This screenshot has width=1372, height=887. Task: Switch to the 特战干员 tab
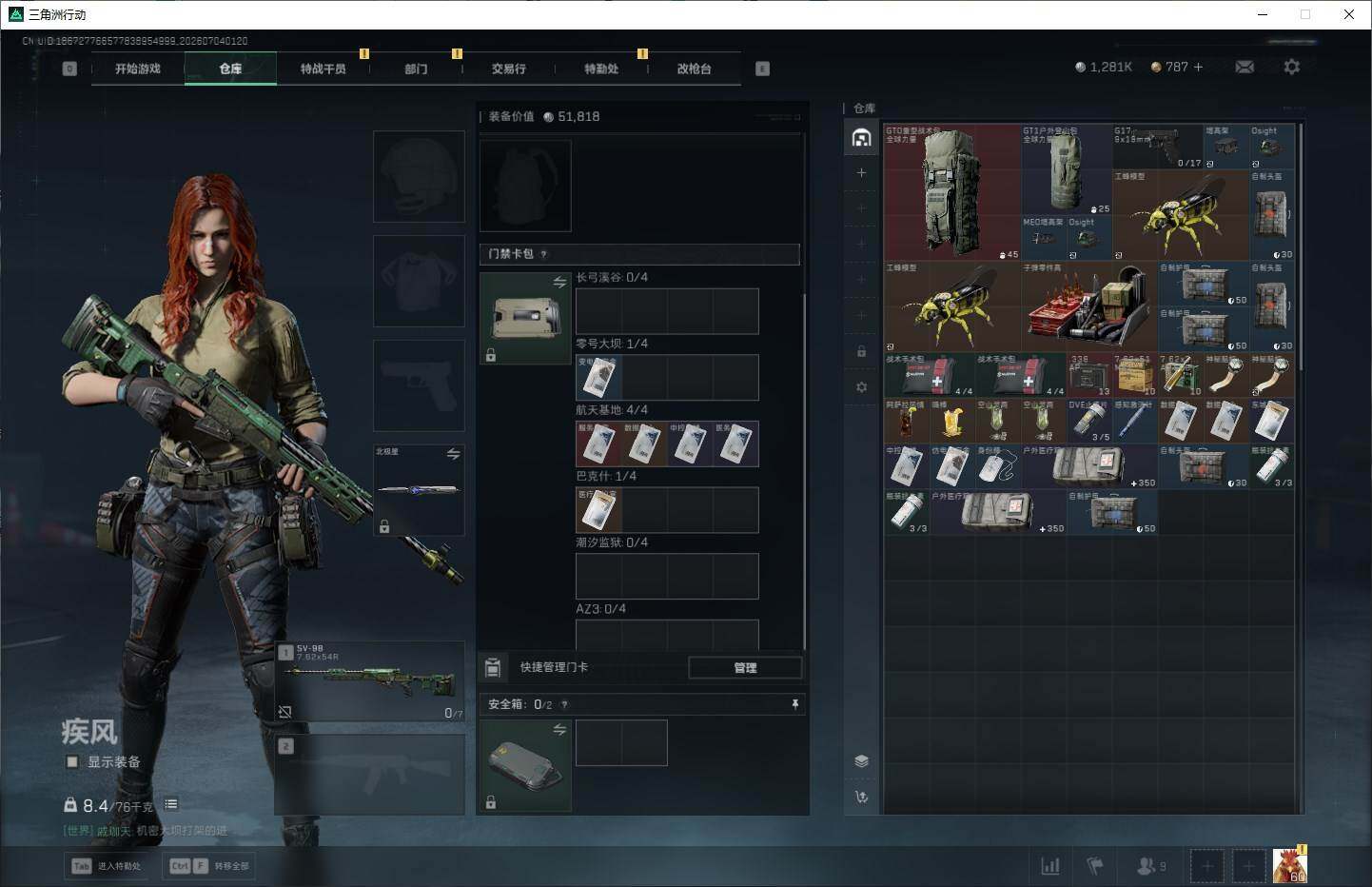coord(323,69)
